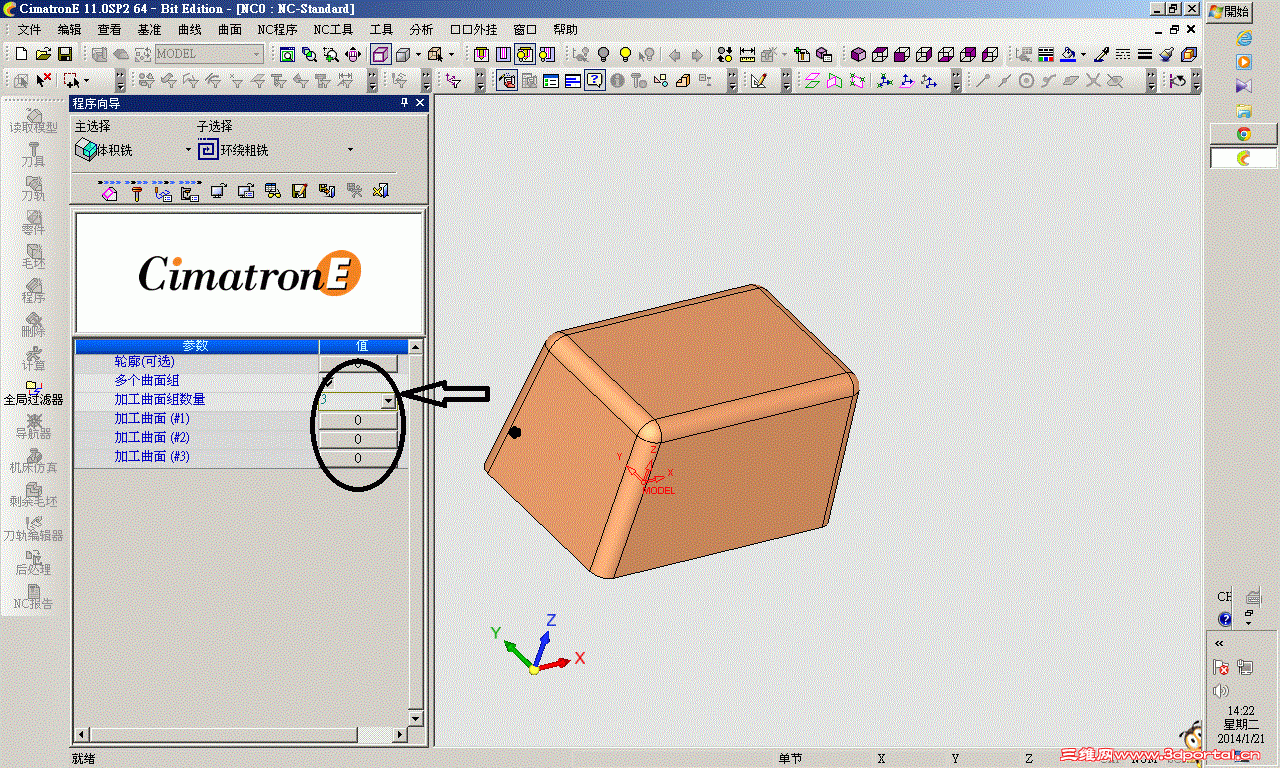Expand the toolbar overflow beside the sketcher icon

coord(787,80)
